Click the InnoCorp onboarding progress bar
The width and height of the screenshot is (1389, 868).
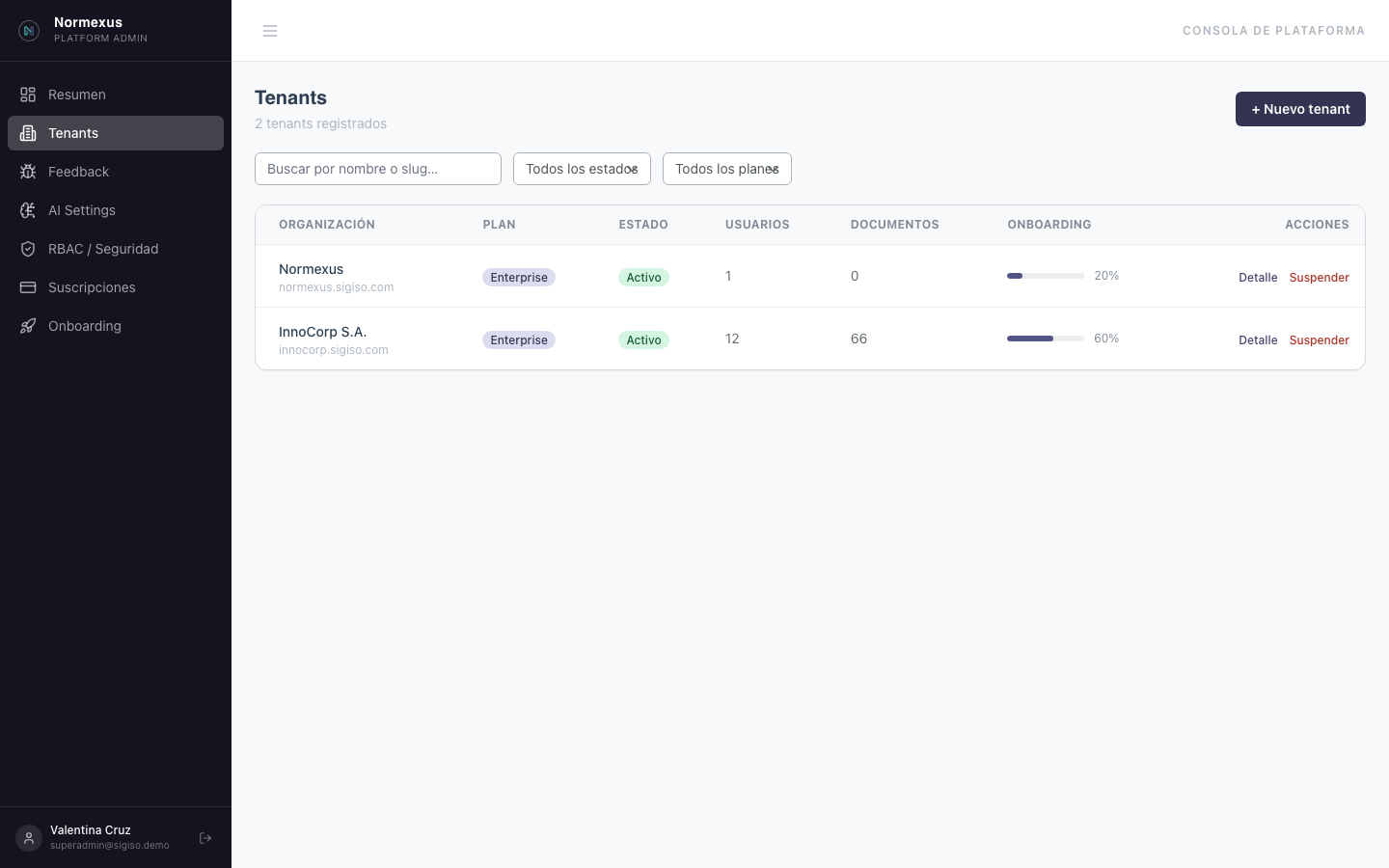pyautogui.click(x=1045, y=339)
